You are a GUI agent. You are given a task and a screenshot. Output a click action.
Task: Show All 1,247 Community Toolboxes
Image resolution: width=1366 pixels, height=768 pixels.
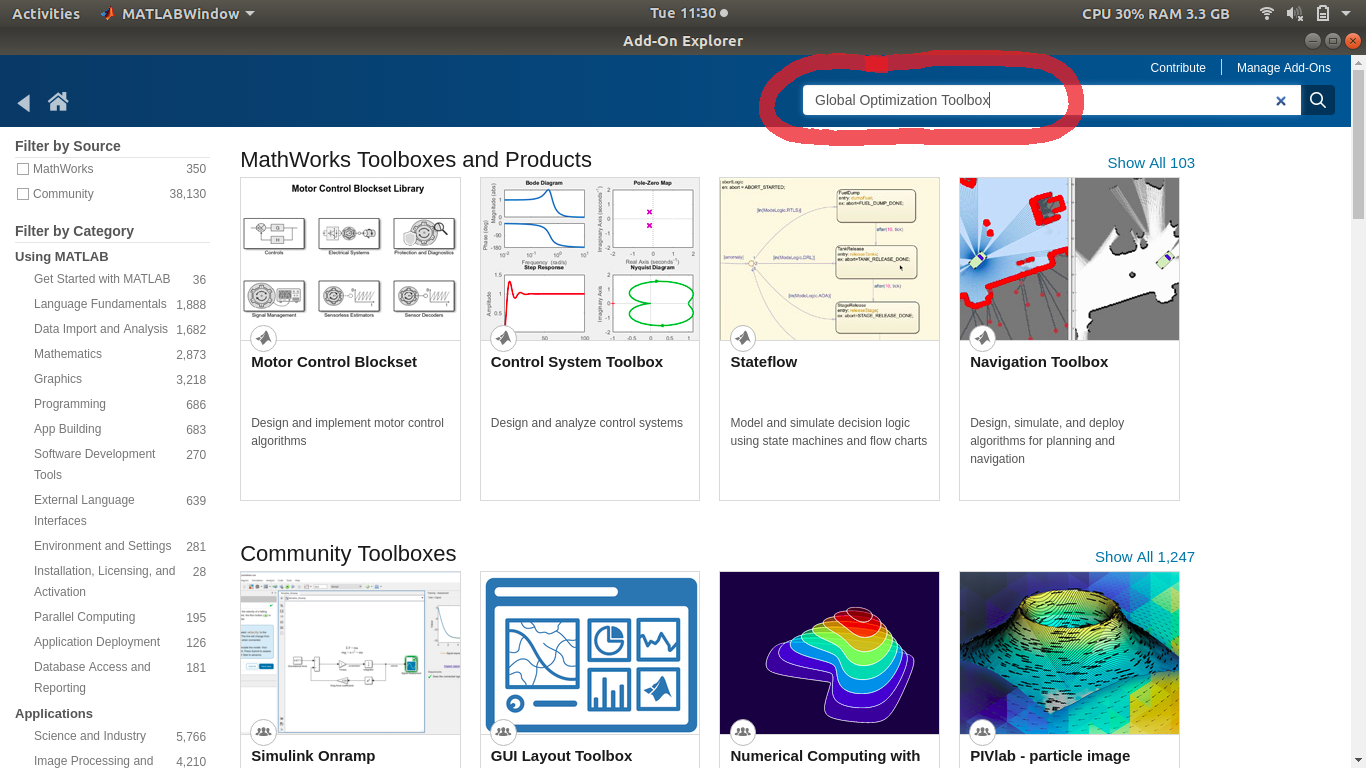click(1145, 557)
